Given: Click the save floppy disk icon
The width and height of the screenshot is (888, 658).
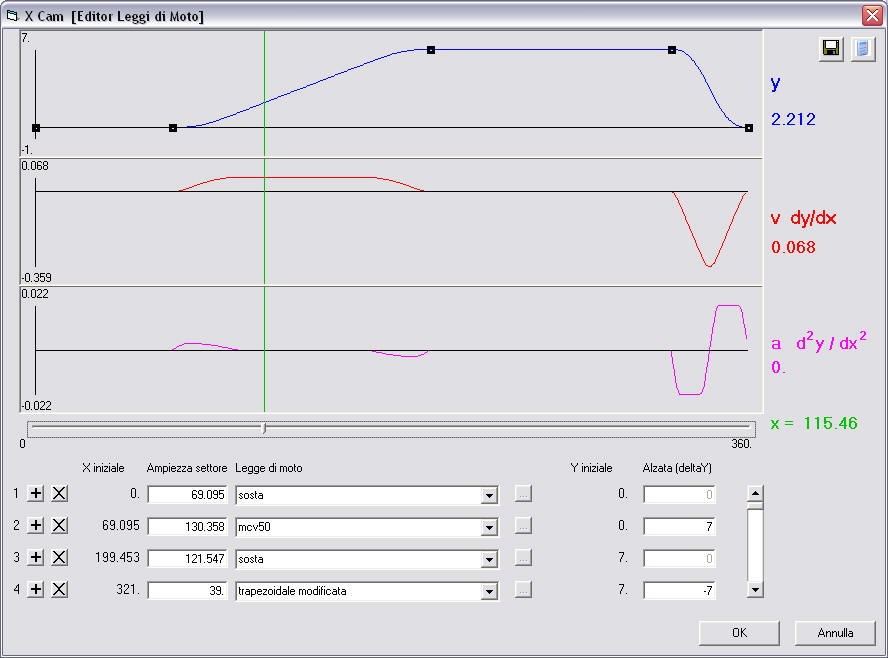Looking at the screenshot, I should [x=831, y=49].
